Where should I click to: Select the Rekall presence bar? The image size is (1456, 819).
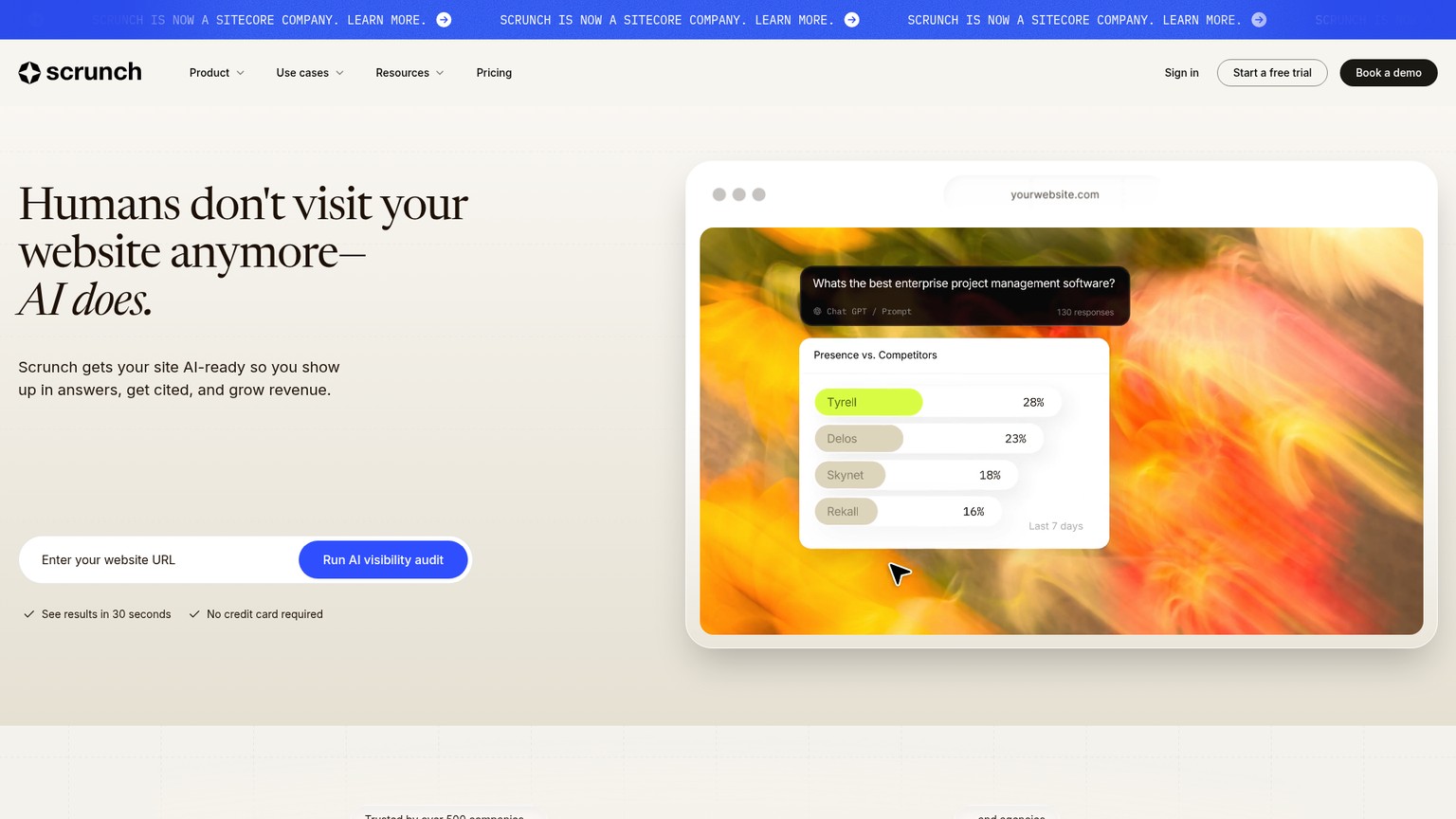click(x=907, y=512)
